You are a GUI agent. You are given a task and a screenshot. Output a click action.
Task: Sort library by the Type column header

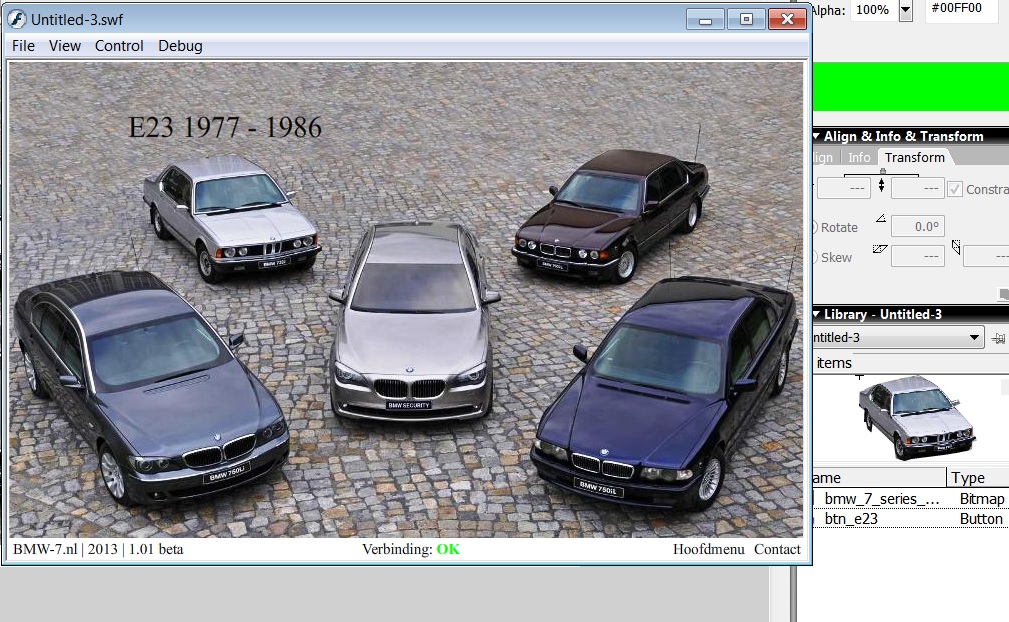point(978,478)
